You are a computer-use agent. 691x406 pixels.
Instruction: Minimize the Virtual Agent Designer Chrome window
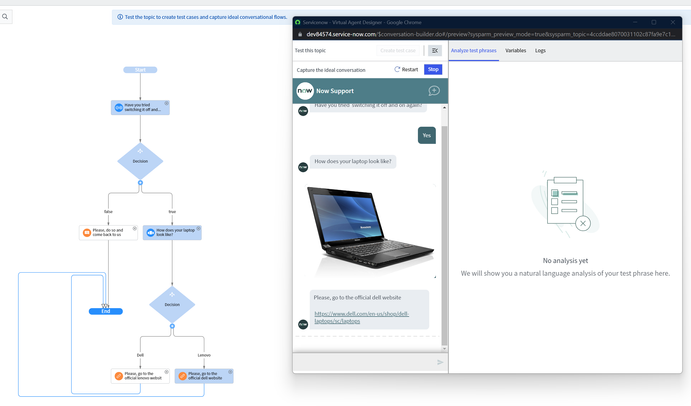[635, 22]
